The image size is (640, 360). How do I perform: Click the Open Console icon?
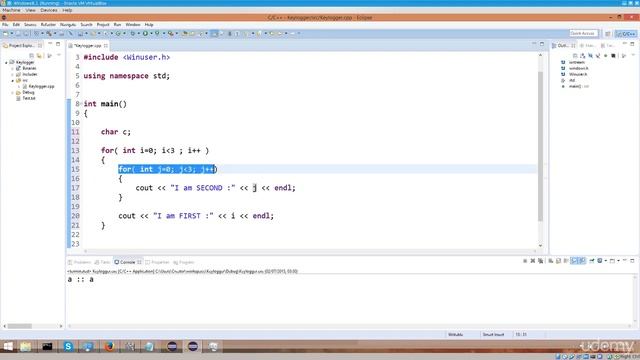pos(612,260)
